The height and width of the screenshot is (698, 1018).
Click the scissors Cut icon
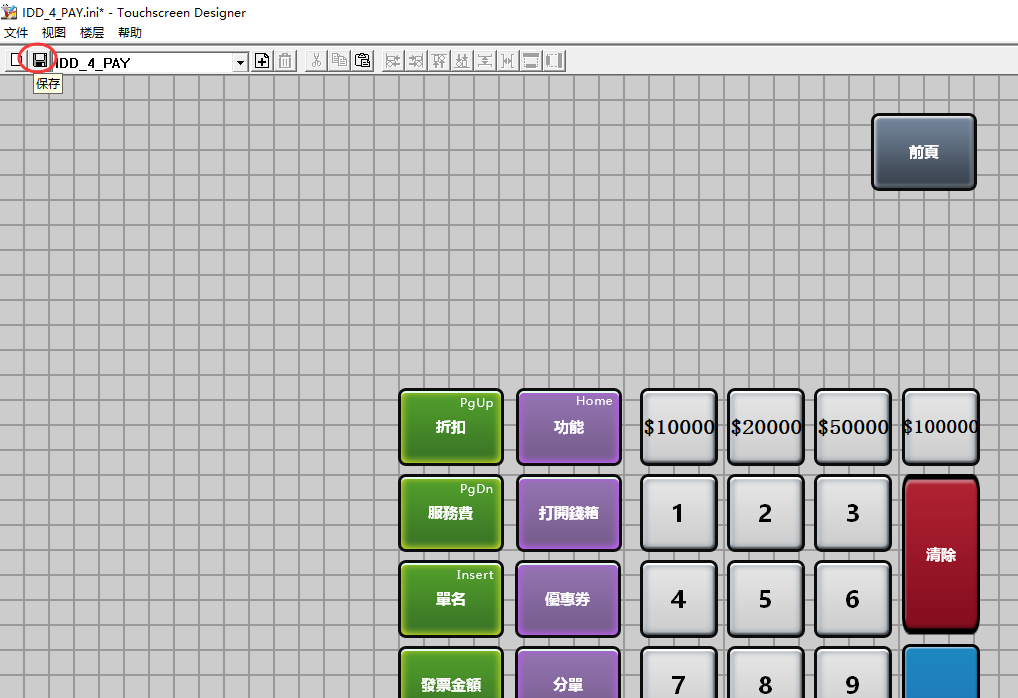tap(316, 61)
